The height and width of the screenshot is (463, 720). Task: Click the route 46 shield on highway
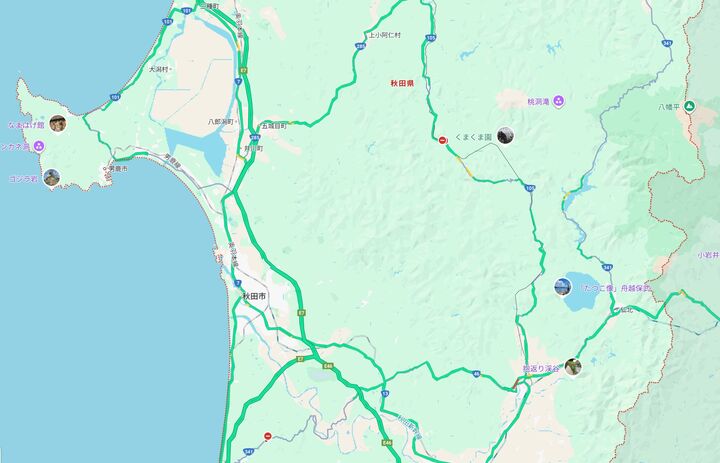click(x=477, y=374)
